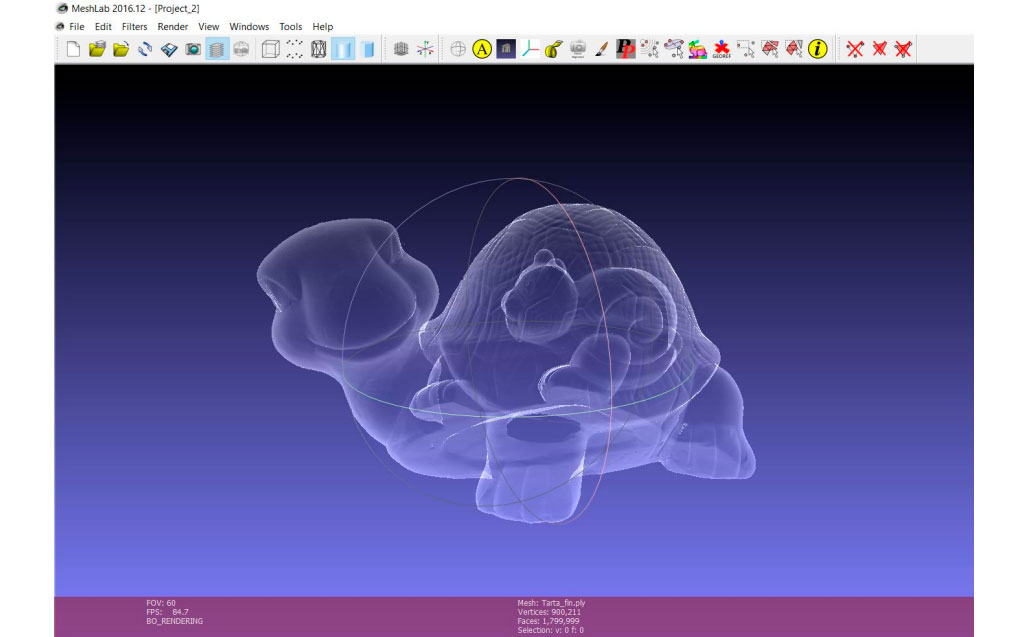This screenshot has height=637, width=1024.
Task: Select the Z-painting paintbrush tool
Action: pos(601,49)
